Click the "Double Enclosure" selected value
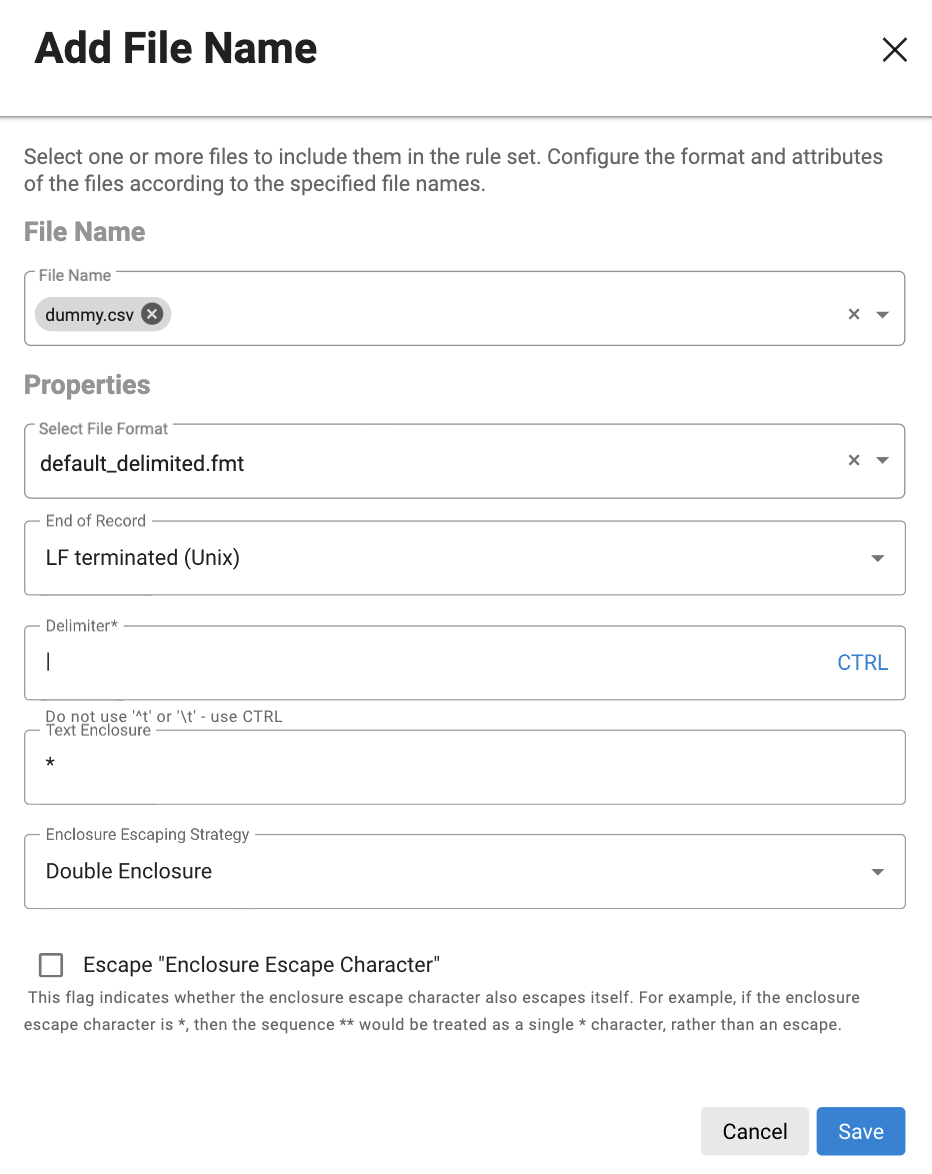Viewport: 932px width, 1174px height. [129, 871]
